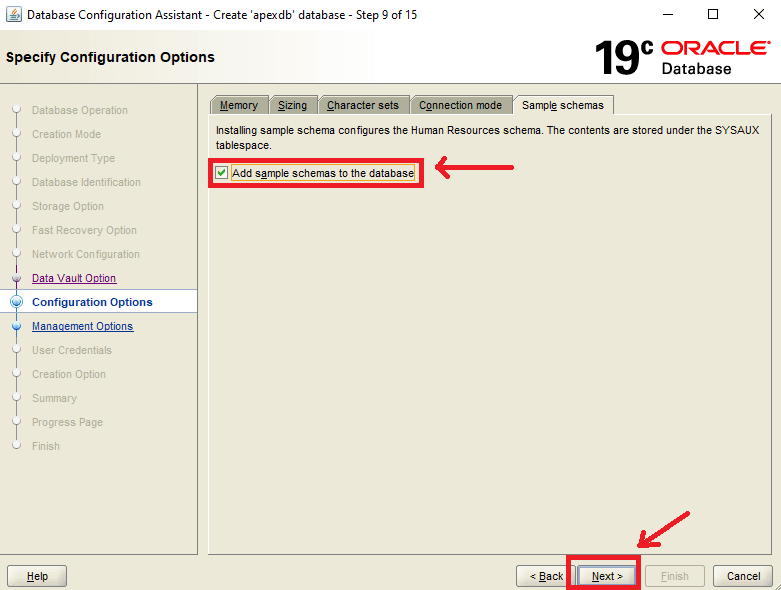The height and width of the screenshot is (590, 781).
Task: Jump to the Data Vault Option step
Action: (x=74, y=279)
